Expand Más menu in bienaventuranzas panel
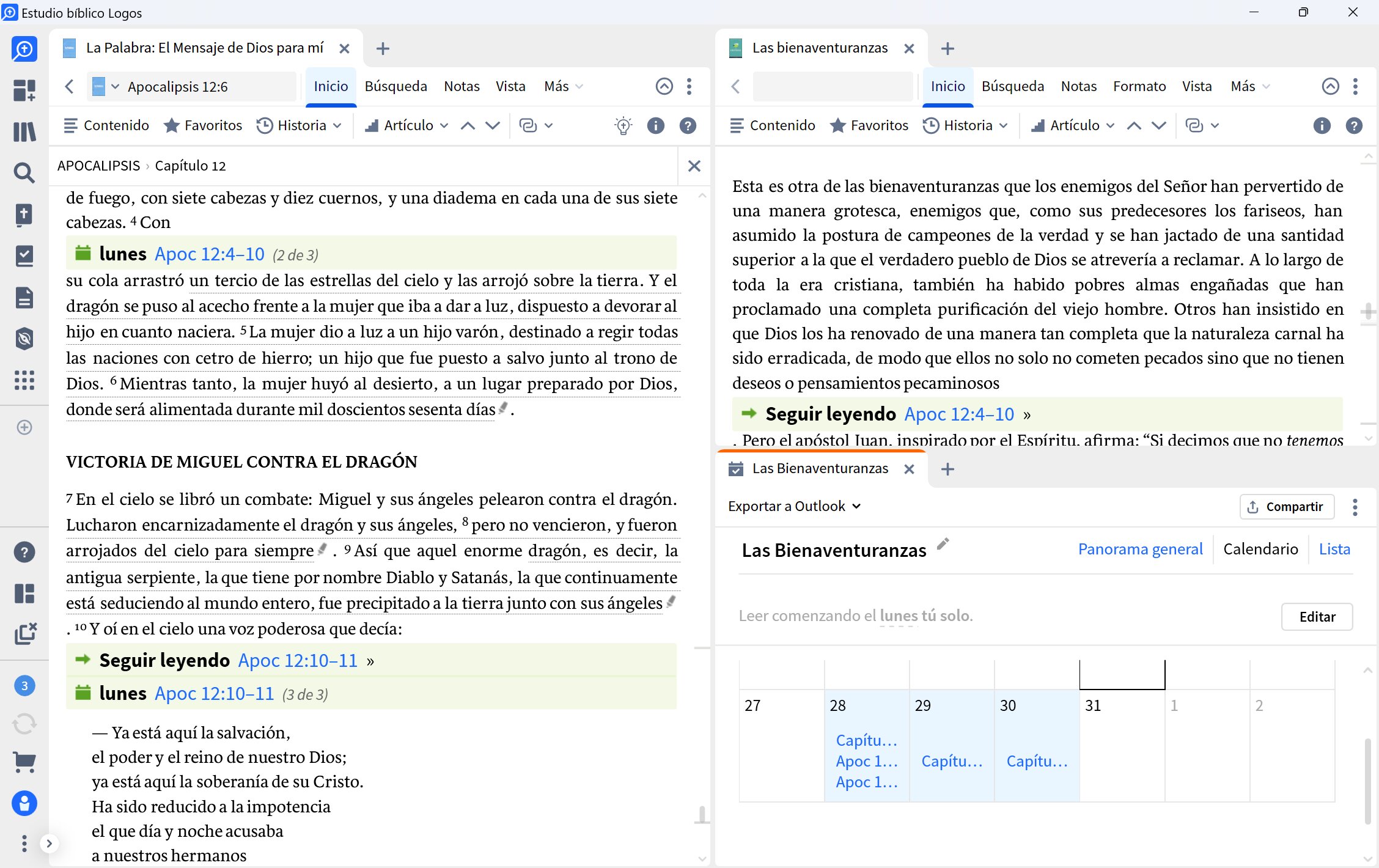Viewport: 1379px width, 868px height. (x=1250, y=86)
